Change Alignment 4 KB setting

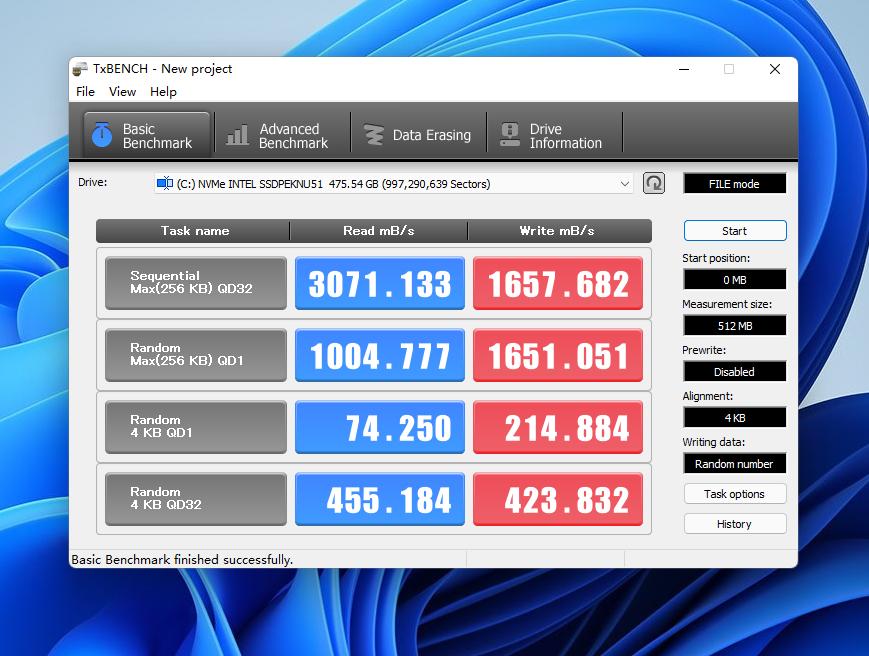click(x=734, y=417)
